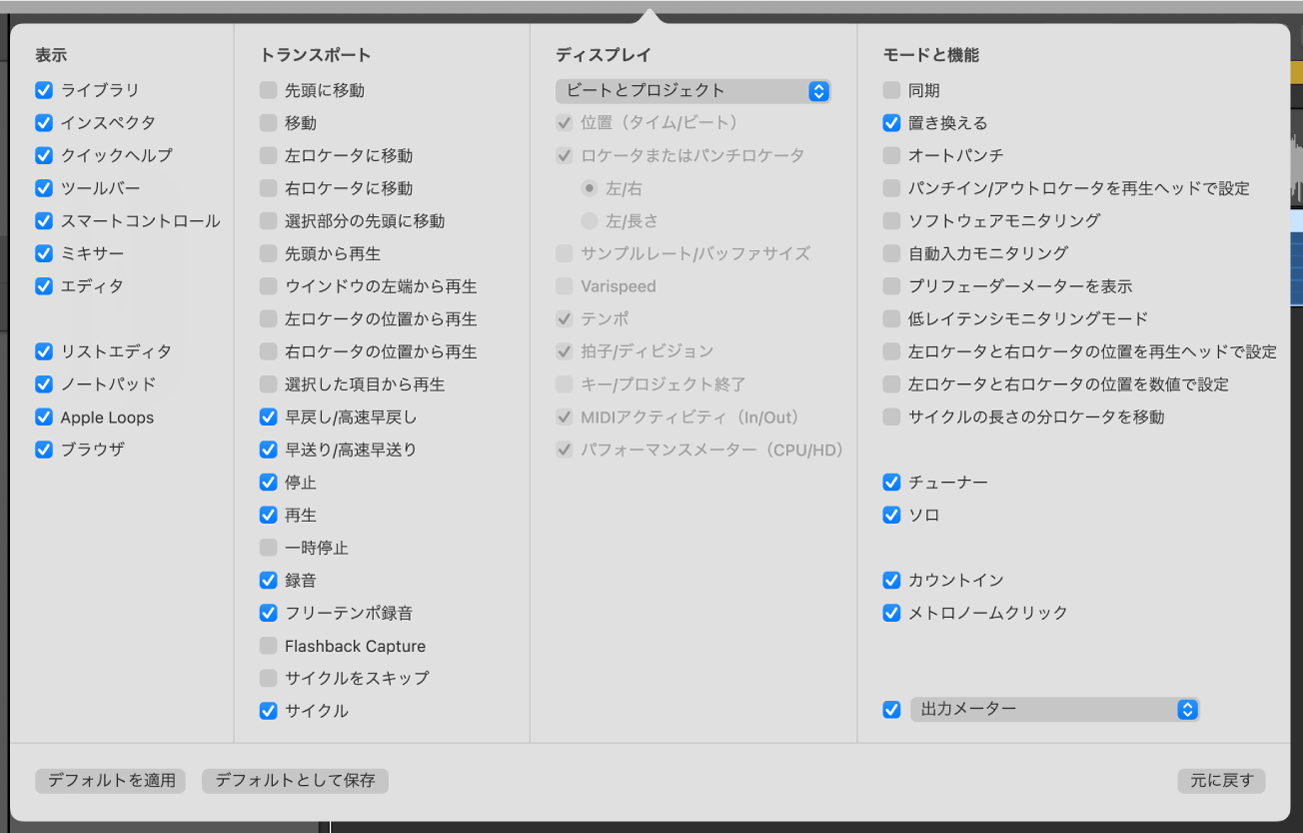Uncheck the ライブラリ checkbox
This screenshot has width=1303, height=833.
(44, 90)
